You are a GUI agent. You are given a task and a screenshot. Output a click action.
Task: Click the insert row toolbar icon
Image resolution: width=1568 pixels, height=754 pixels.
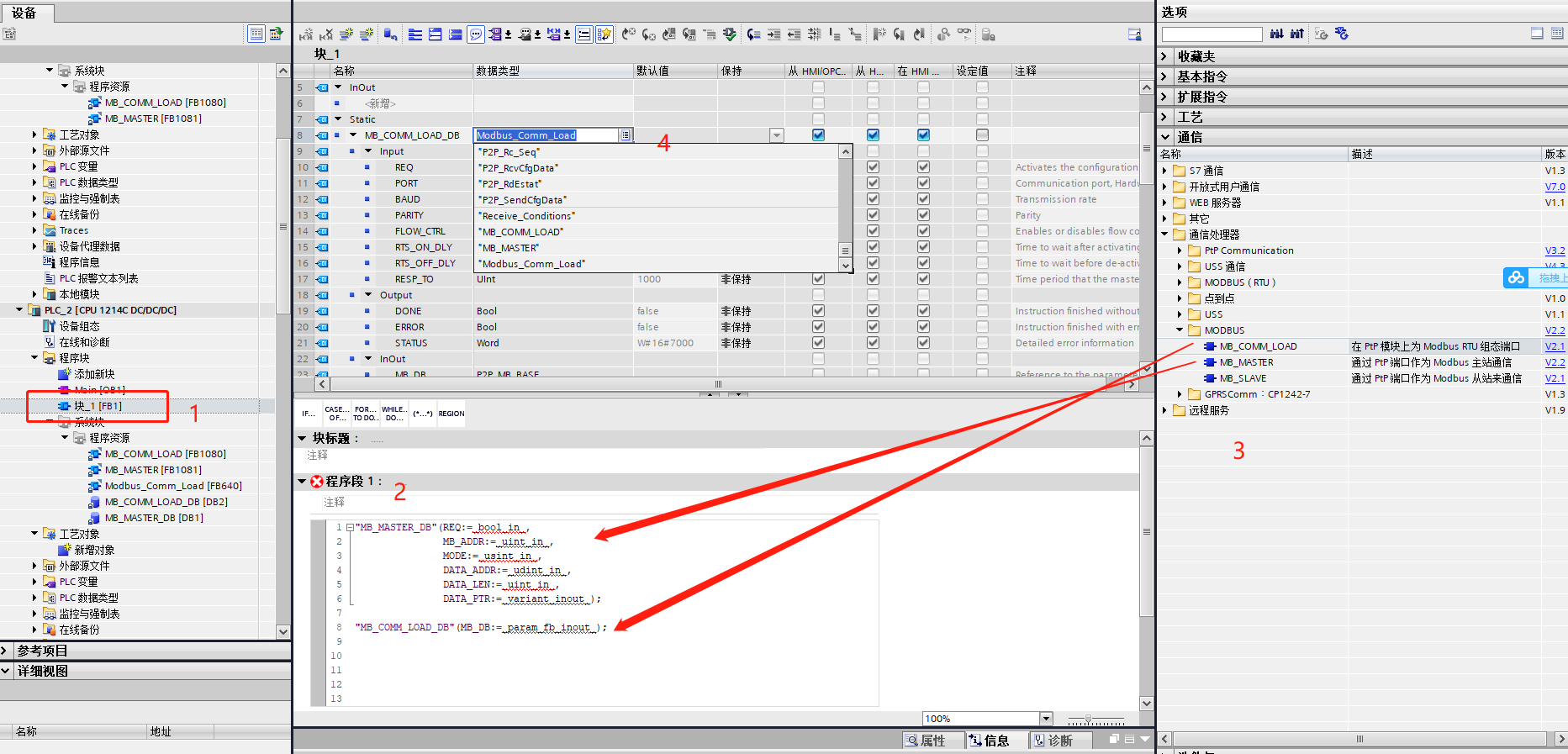pos(346,34)
